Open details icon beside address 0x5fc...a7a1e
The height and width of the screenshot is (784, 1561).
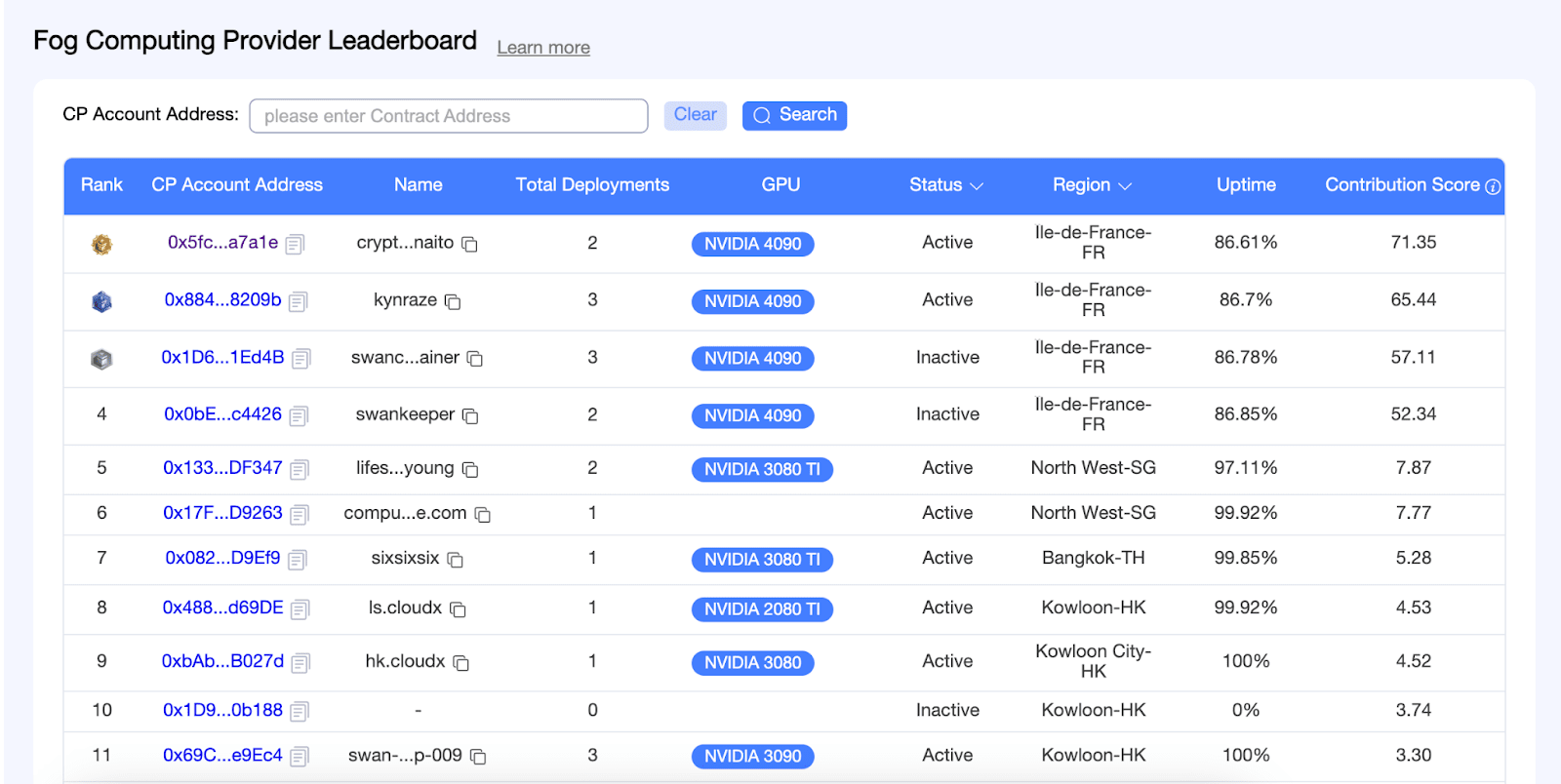(x=295, y=245)
